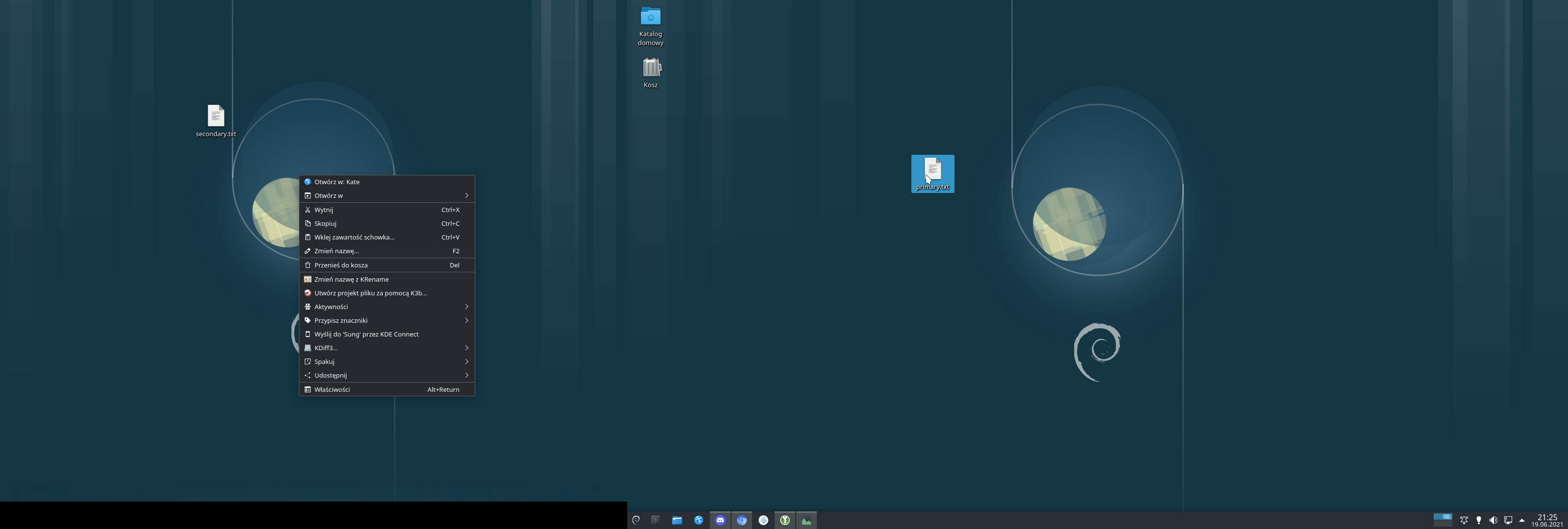Open the Debian application launcher

[x=636, y=520]
